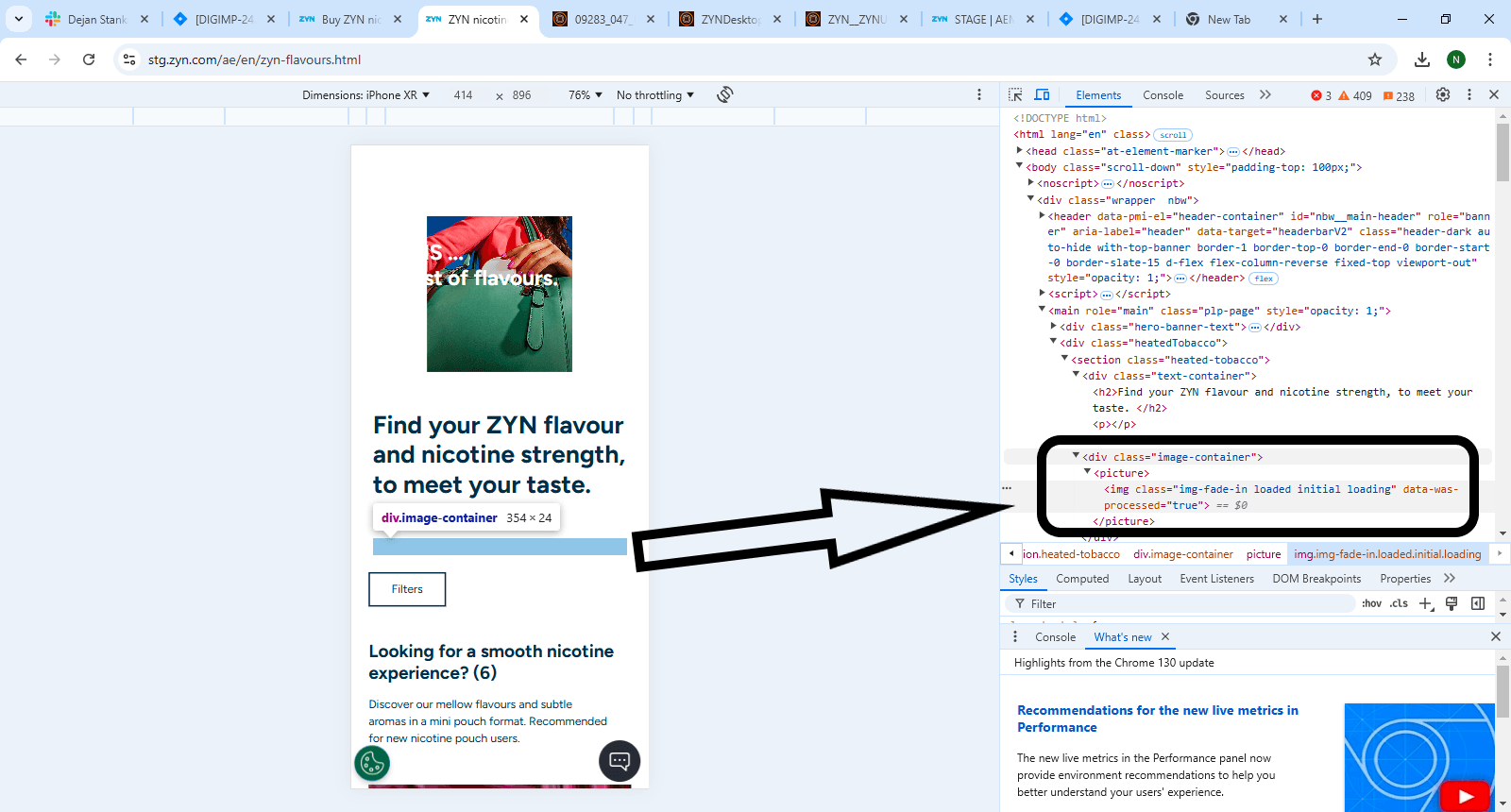Click the address bar URL
Image resolution: width=1511 pixels, height=812 pixels.
(254, 59)
